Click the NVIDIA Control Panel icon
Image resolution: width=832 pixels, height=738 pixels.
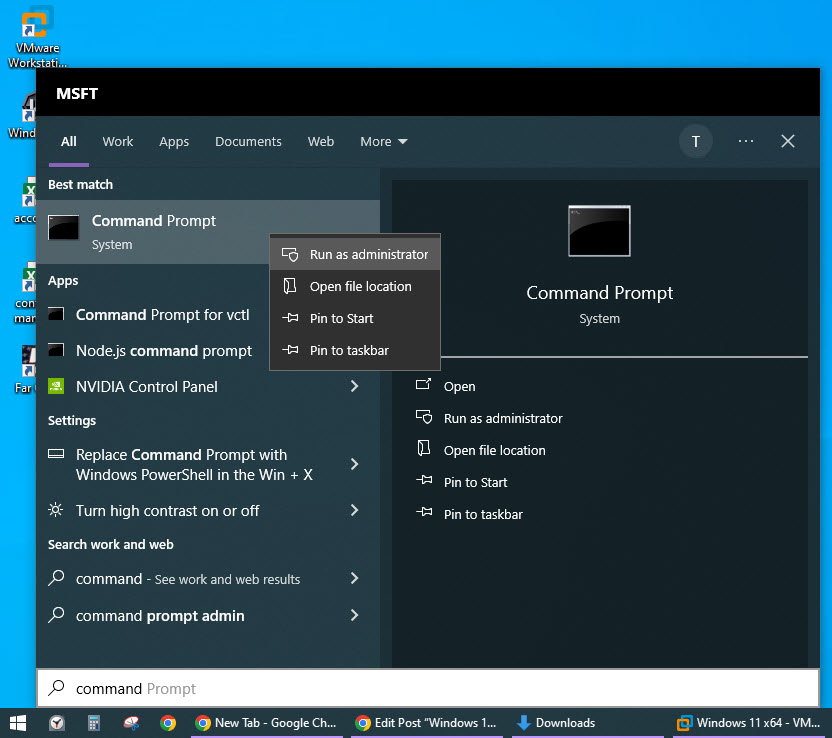click(57, 386)
